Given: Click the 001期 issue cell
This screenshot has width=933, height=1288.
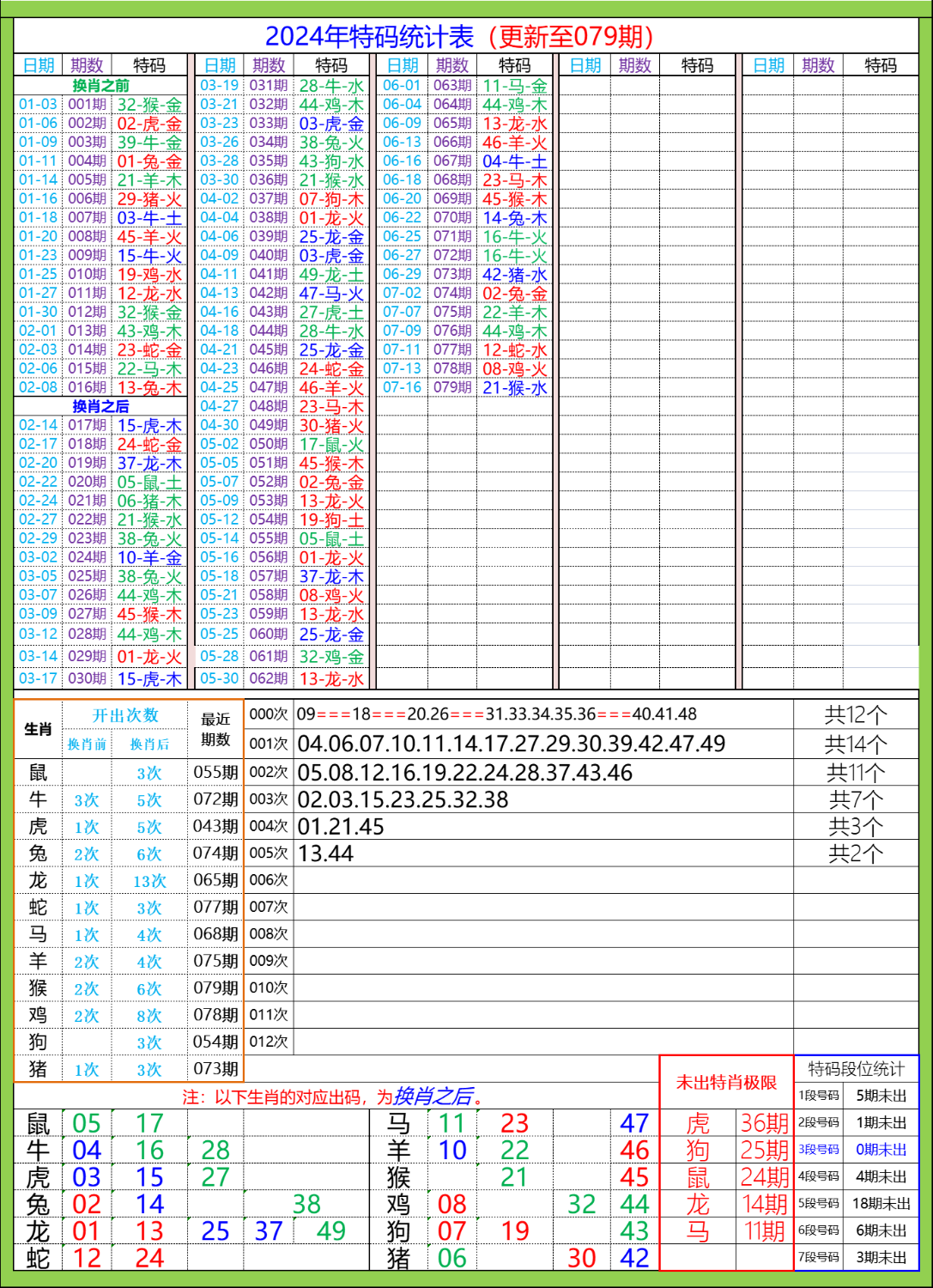Looking at the screenshot, I should coord(87,105).
